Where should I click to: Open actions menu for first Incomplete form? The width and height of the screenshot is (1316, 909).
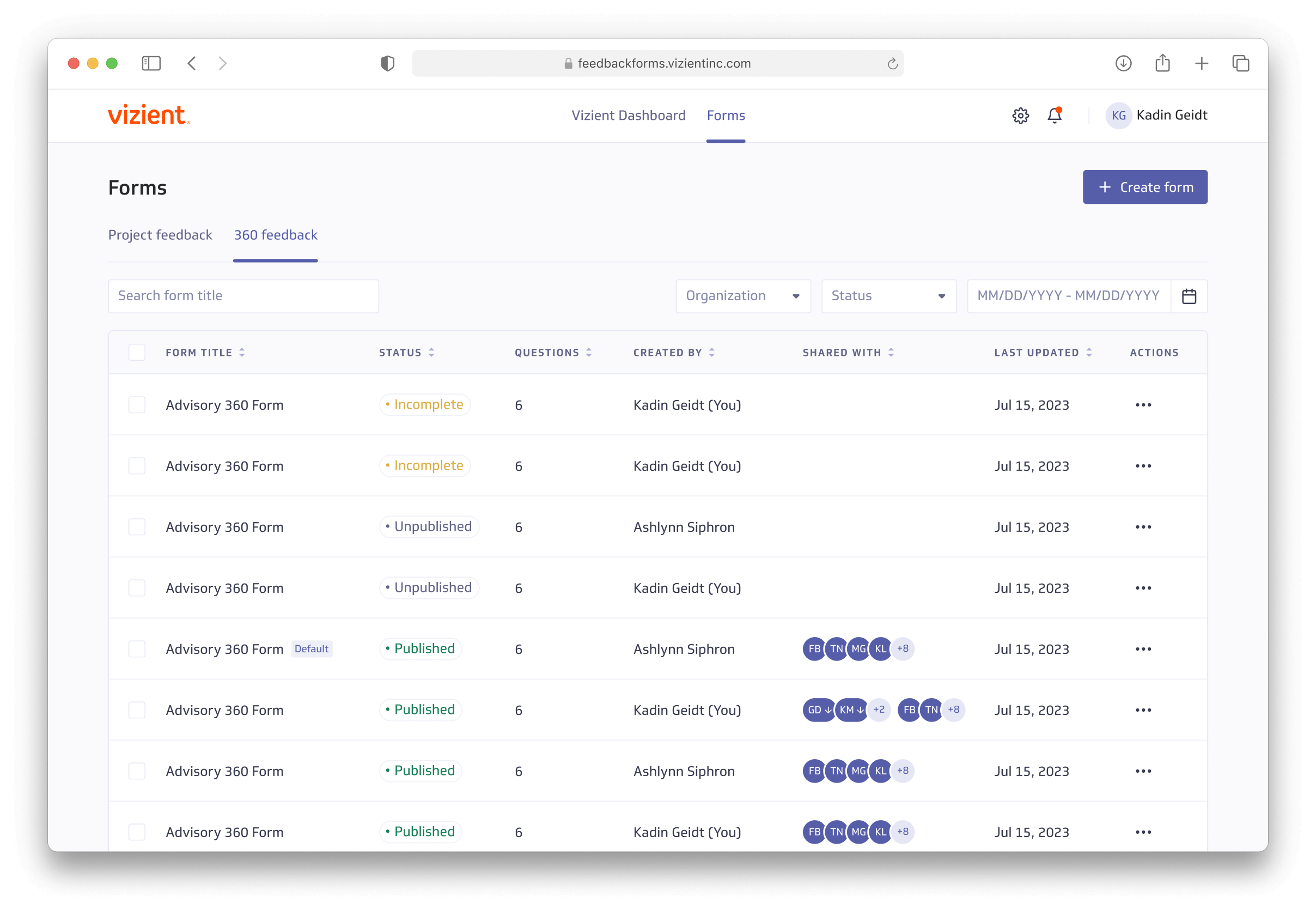(1143, 405)
